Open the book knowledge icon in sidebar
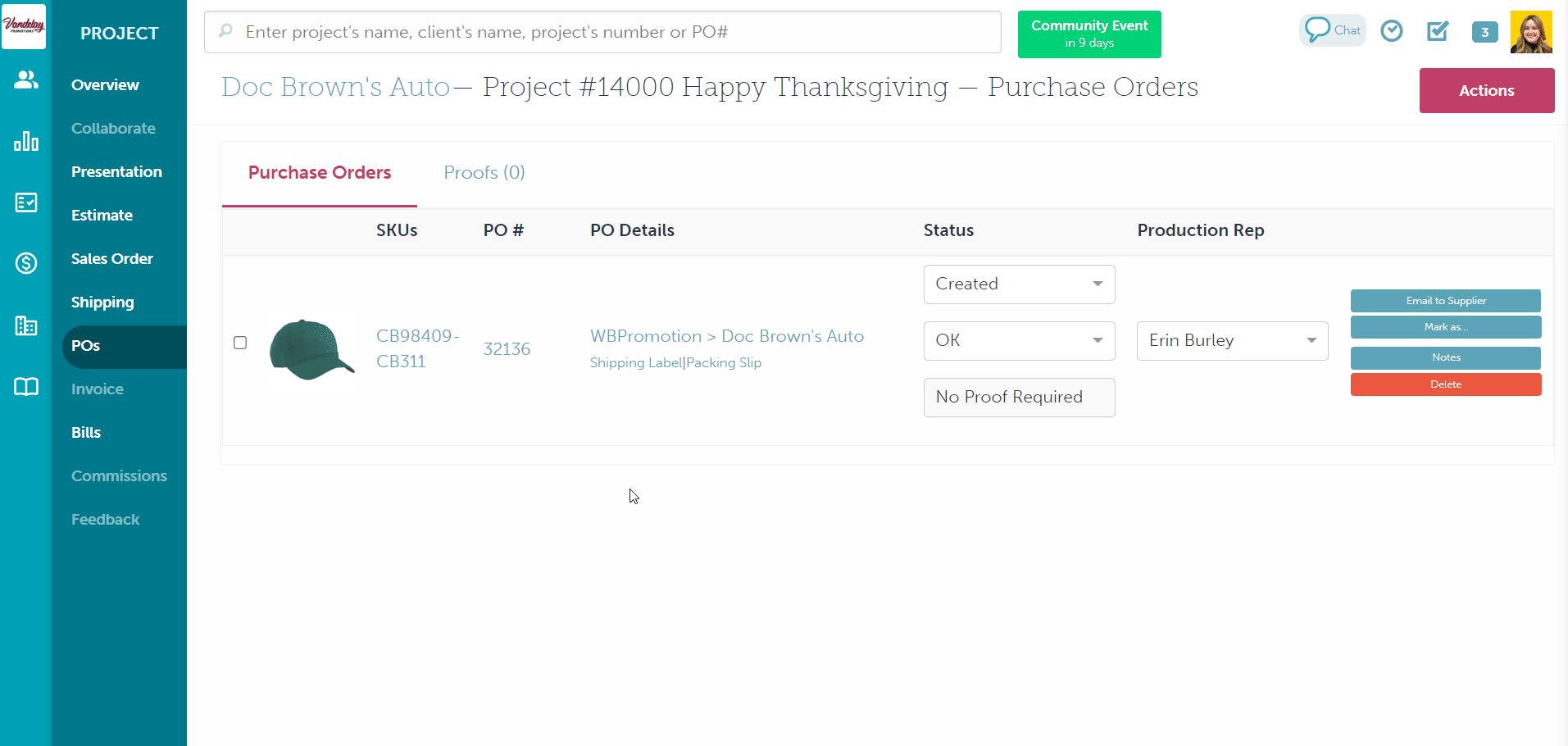Image resolution: width=1568 pixels, height=746 pixels. click(26, 387)
